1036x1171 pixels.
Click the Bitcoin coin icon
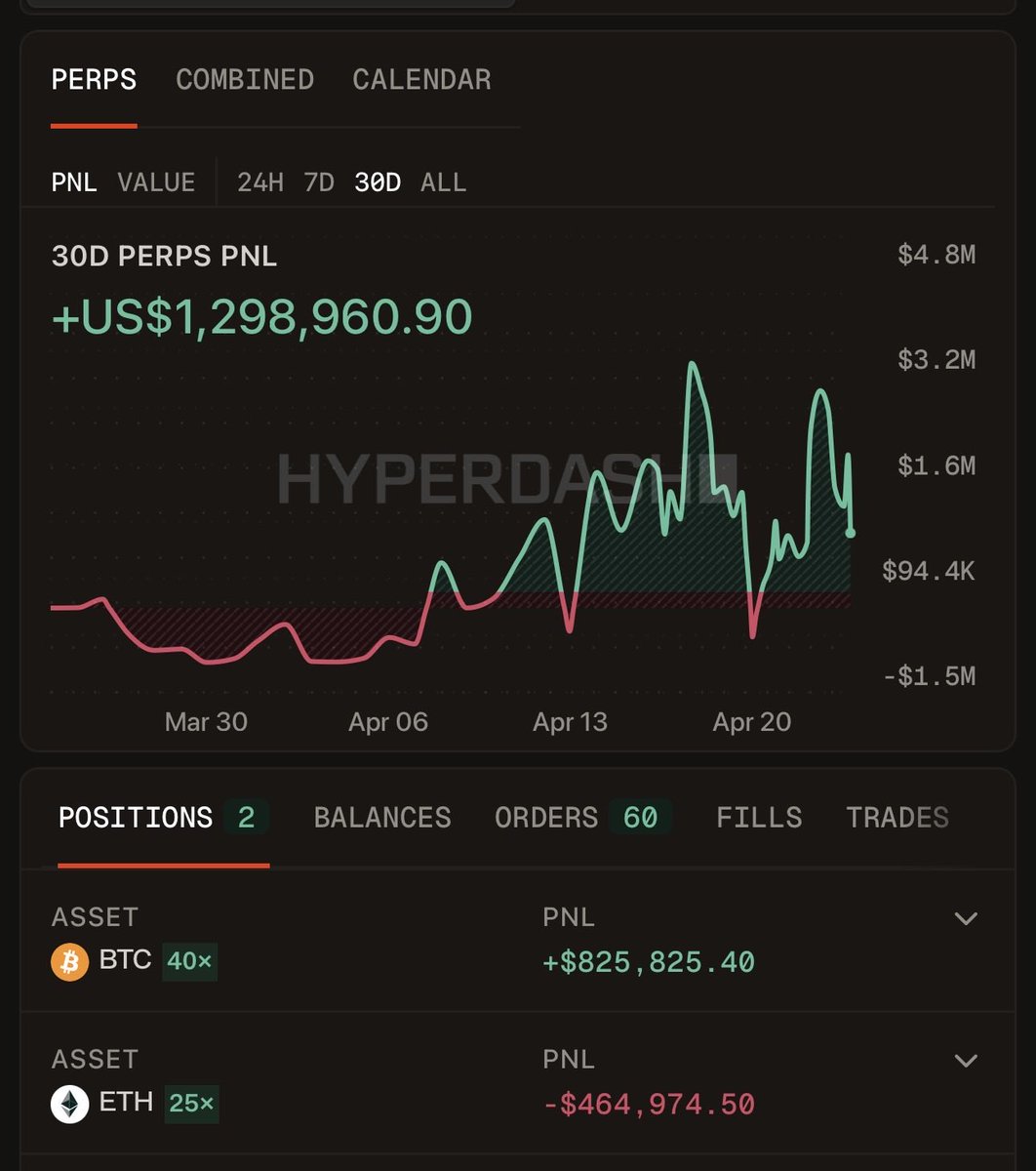click(70, 962)
